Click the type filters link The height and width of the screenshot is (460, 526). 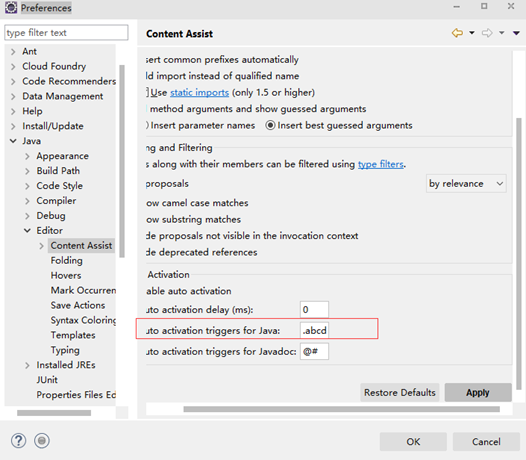click(x=380, y=164)
